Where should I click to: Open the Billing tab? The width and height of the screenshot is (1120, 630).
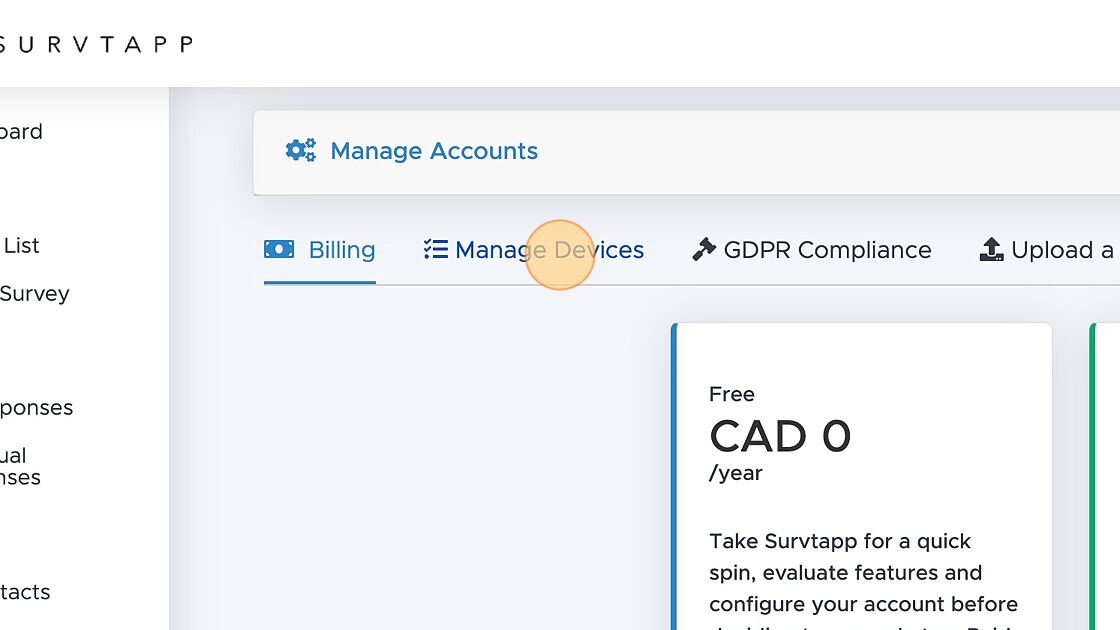(x=319, y=250)
